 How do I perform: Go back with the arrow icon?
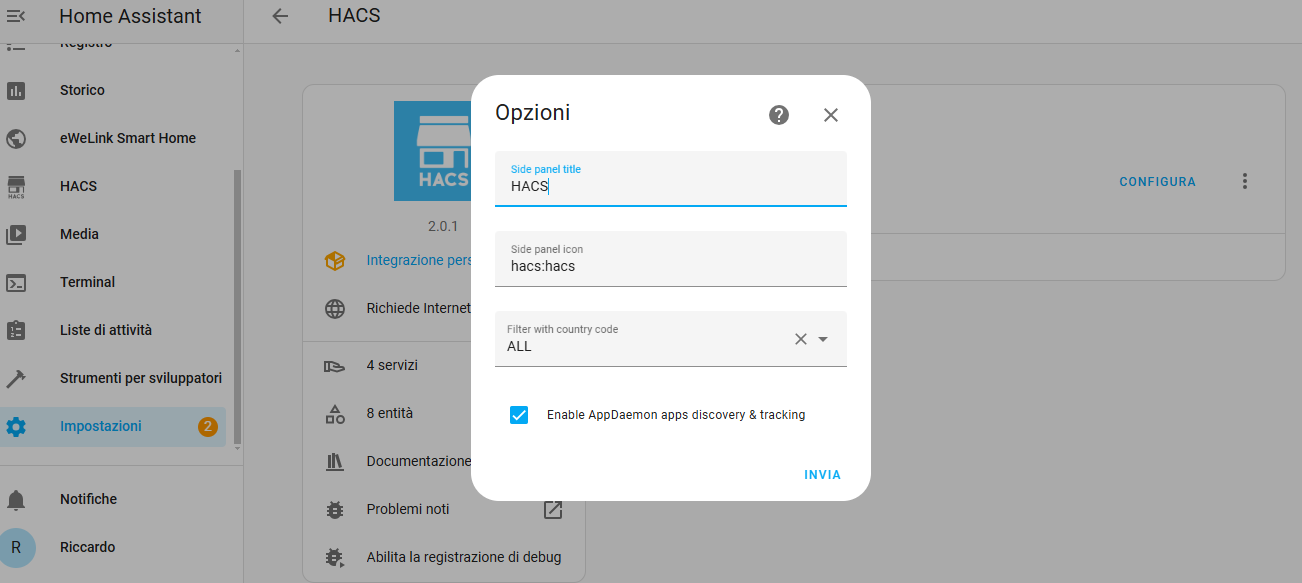[280, 16]
